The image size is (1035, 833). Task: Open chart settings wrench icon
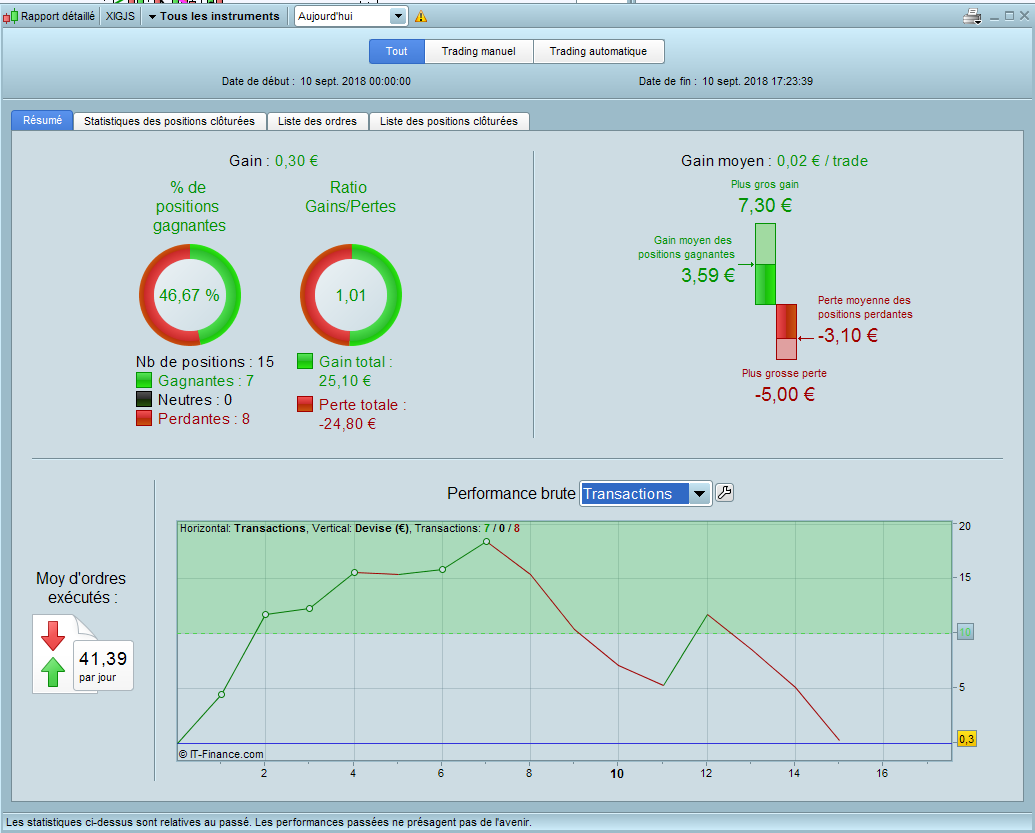coord(724,493)
